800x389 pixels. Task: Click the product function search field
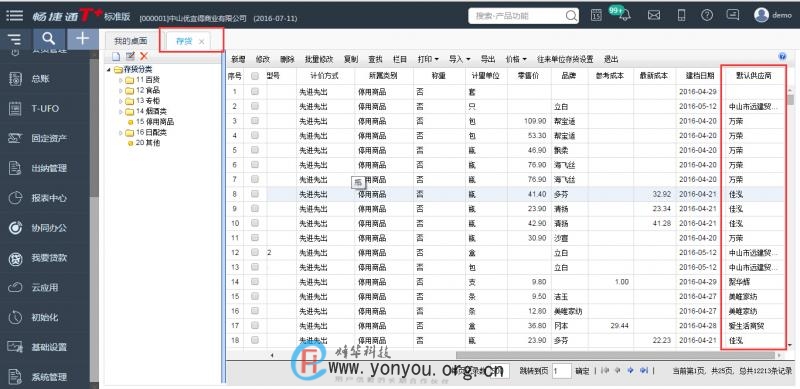(523, 16)
